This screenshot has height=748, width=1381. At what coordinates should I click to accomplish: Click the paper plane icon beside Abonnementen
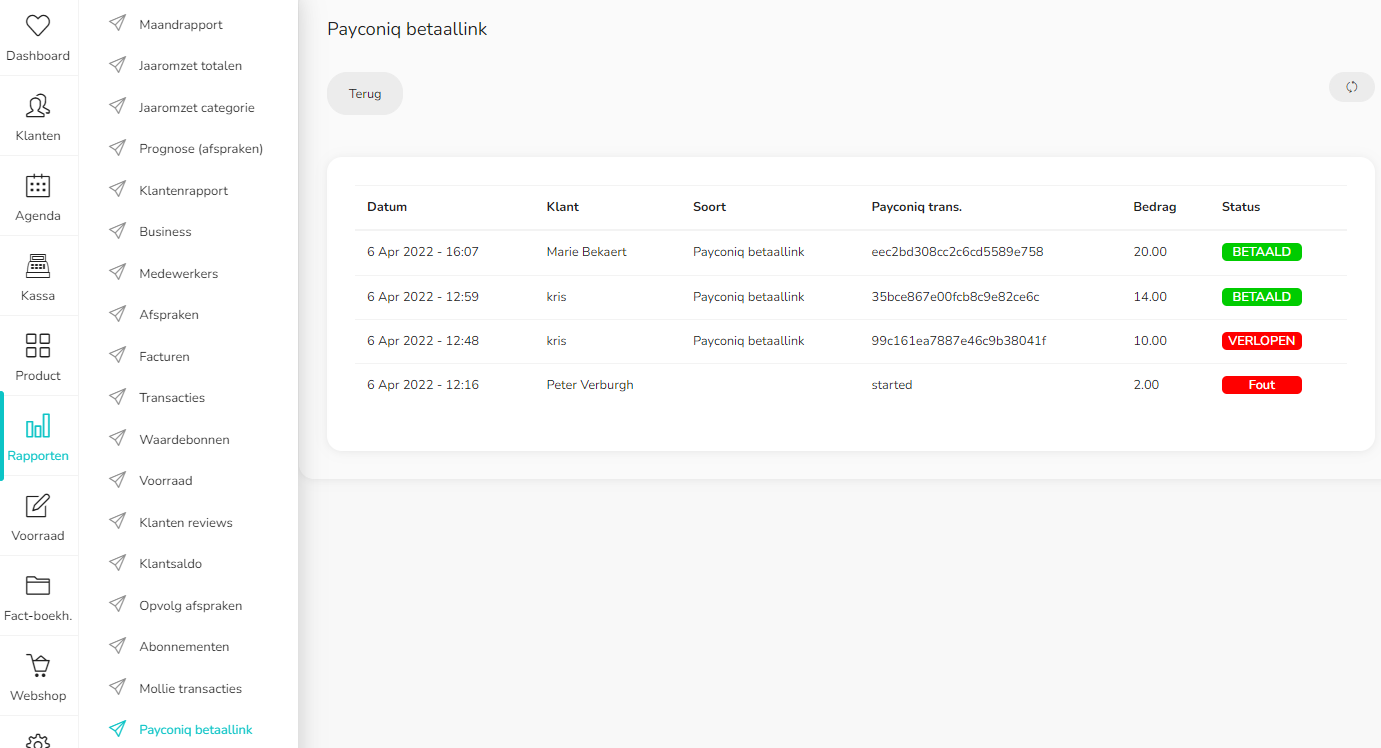[118, 646]
